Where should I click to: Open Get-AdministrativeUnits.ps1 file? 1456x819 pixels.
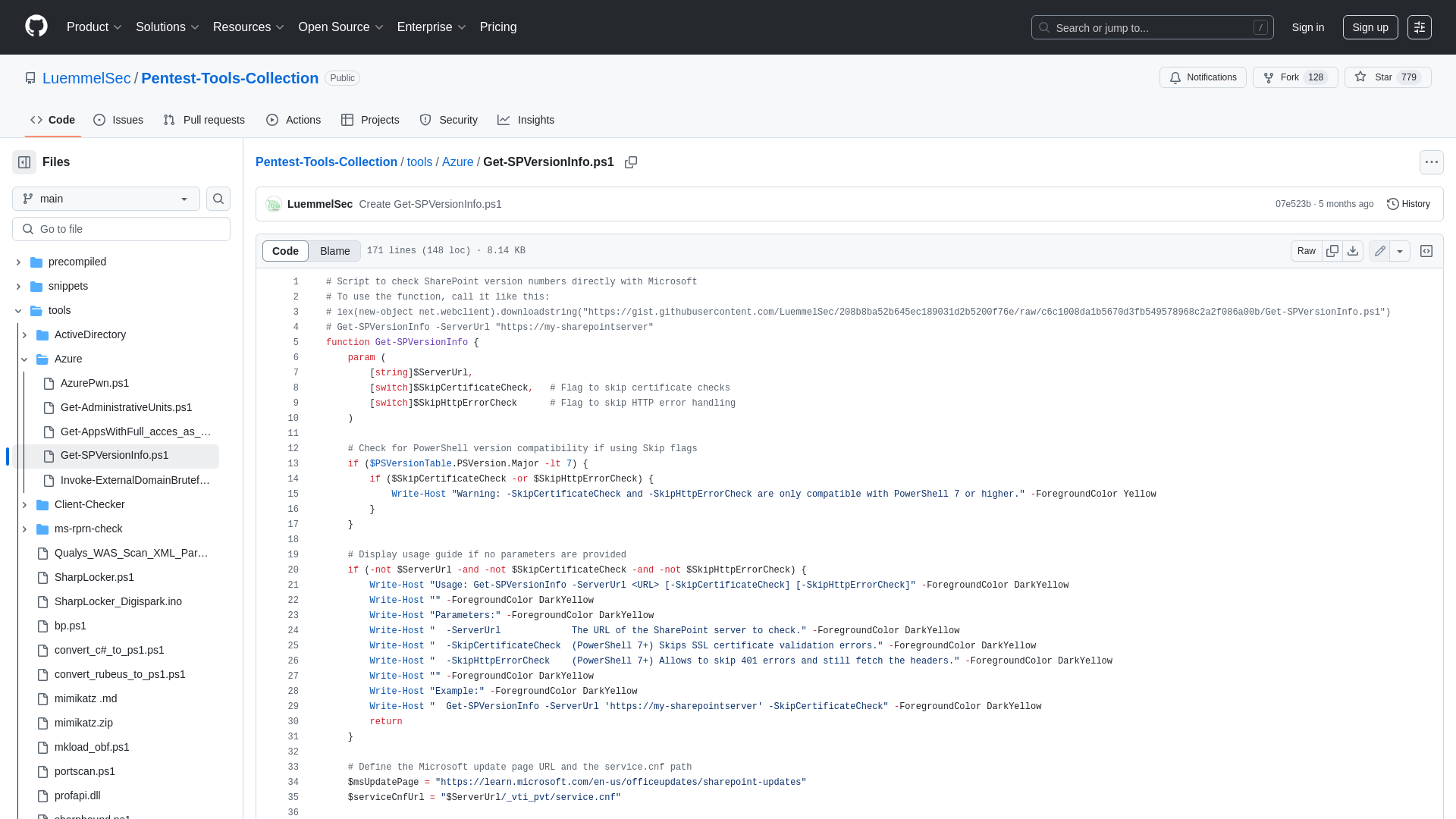(x=126, y=407)
